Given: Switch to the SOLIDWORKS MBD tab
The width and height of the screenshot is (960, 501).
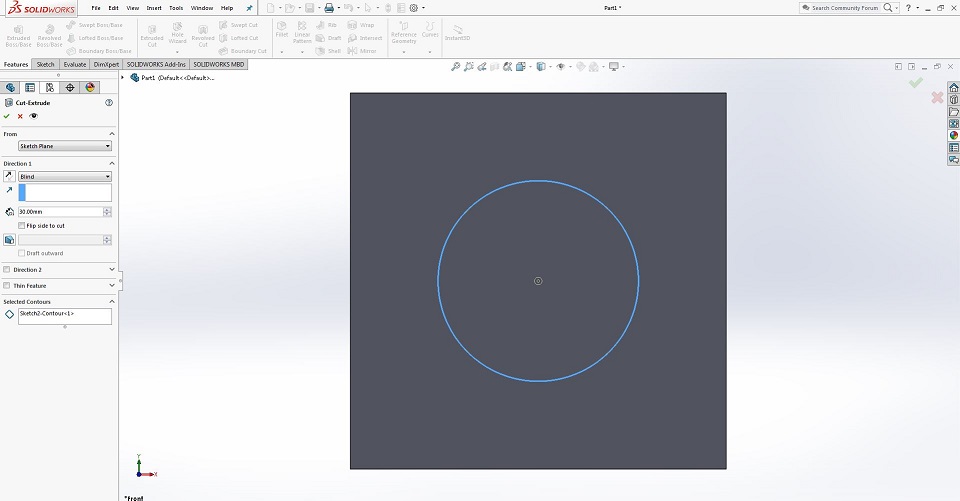Looking at the screenshot, I should (x=219, y=64).
